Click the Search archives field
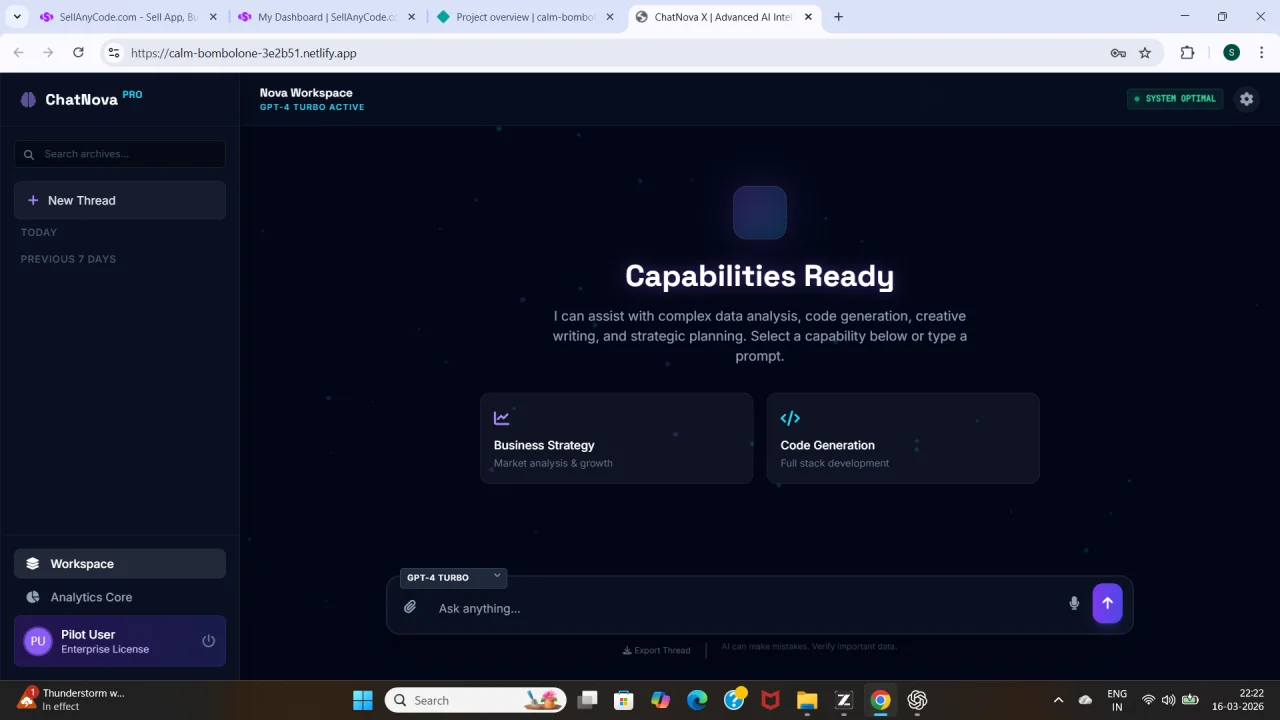The width and height of the screenshot is (1280, 720). pyautogui.click(x=120, y=154)
